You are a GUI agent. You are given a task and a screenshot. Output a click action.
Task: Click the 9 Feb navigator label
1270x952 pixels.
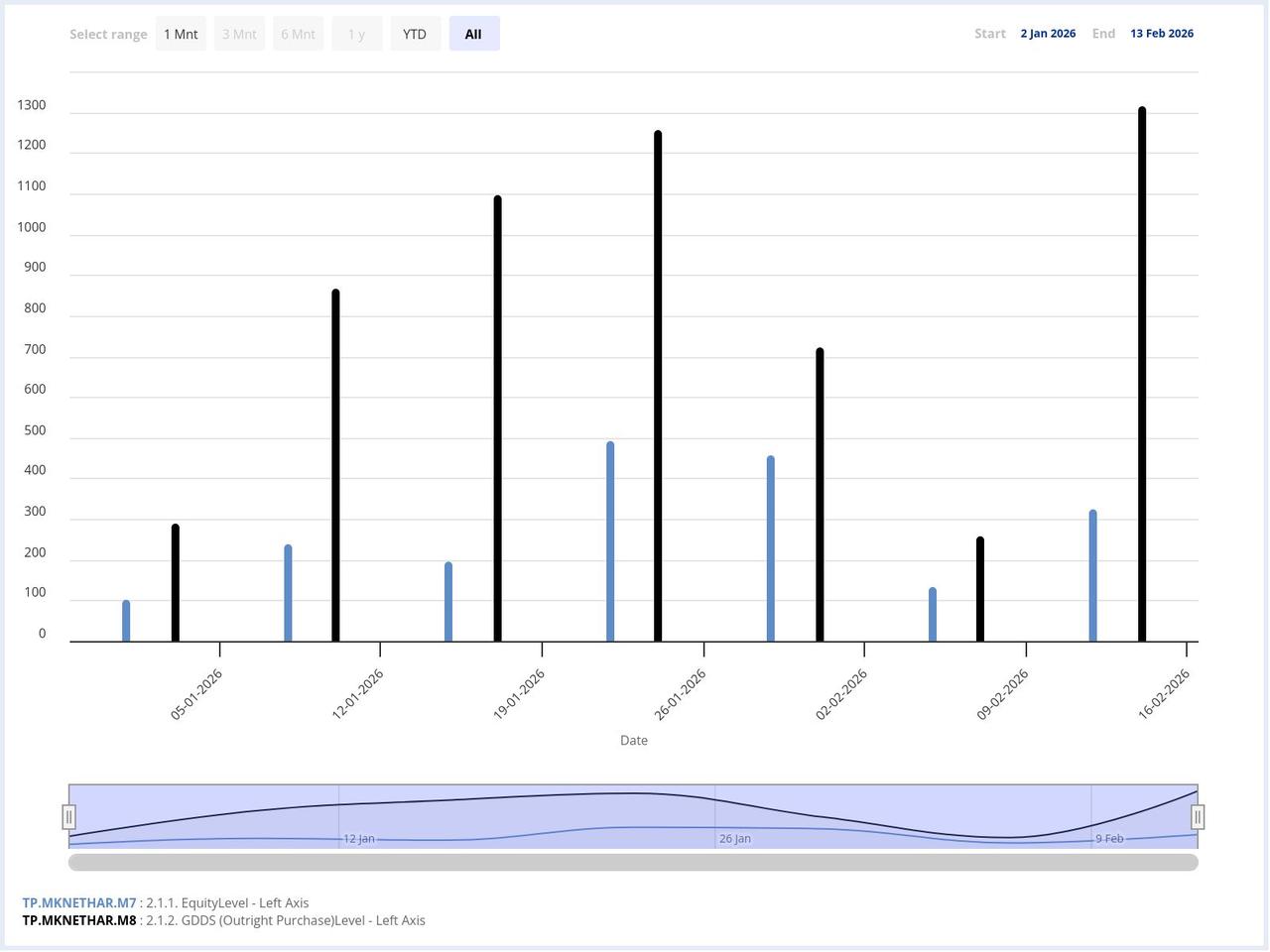pos(1108,838)
